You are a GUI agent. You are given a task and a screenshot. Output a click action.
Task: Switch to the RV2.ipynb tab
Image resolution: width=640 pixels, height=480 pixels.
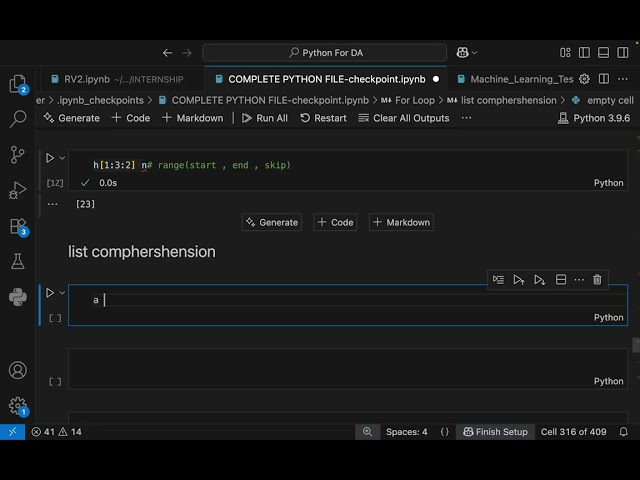tap(87, 79)
